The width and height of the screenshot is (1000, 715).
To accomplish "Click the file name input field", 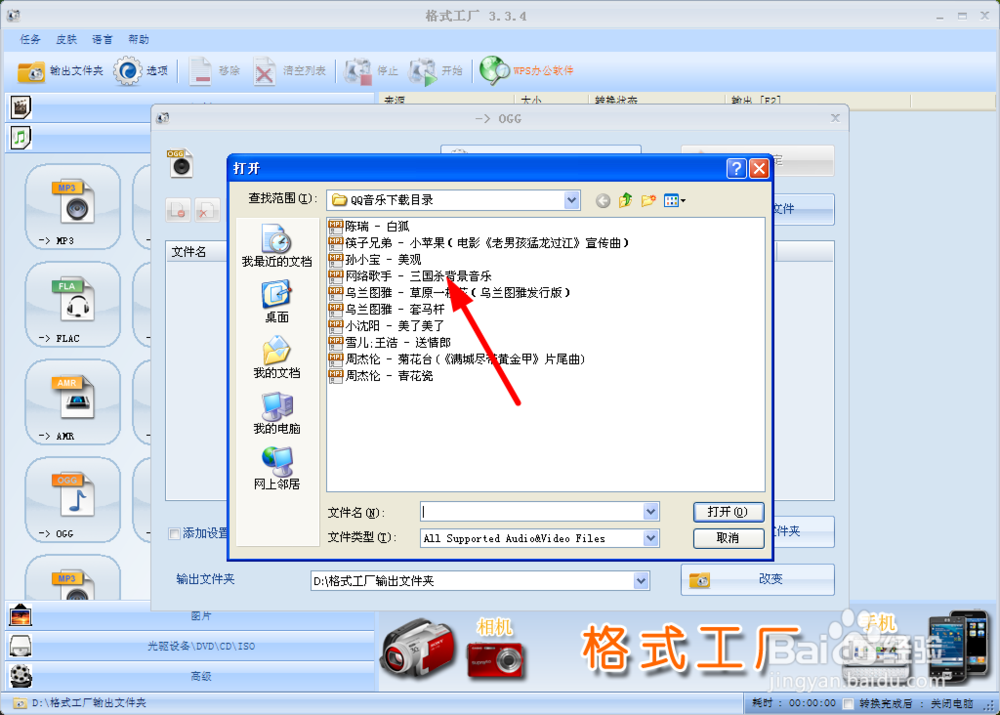I will pos(532,512).
